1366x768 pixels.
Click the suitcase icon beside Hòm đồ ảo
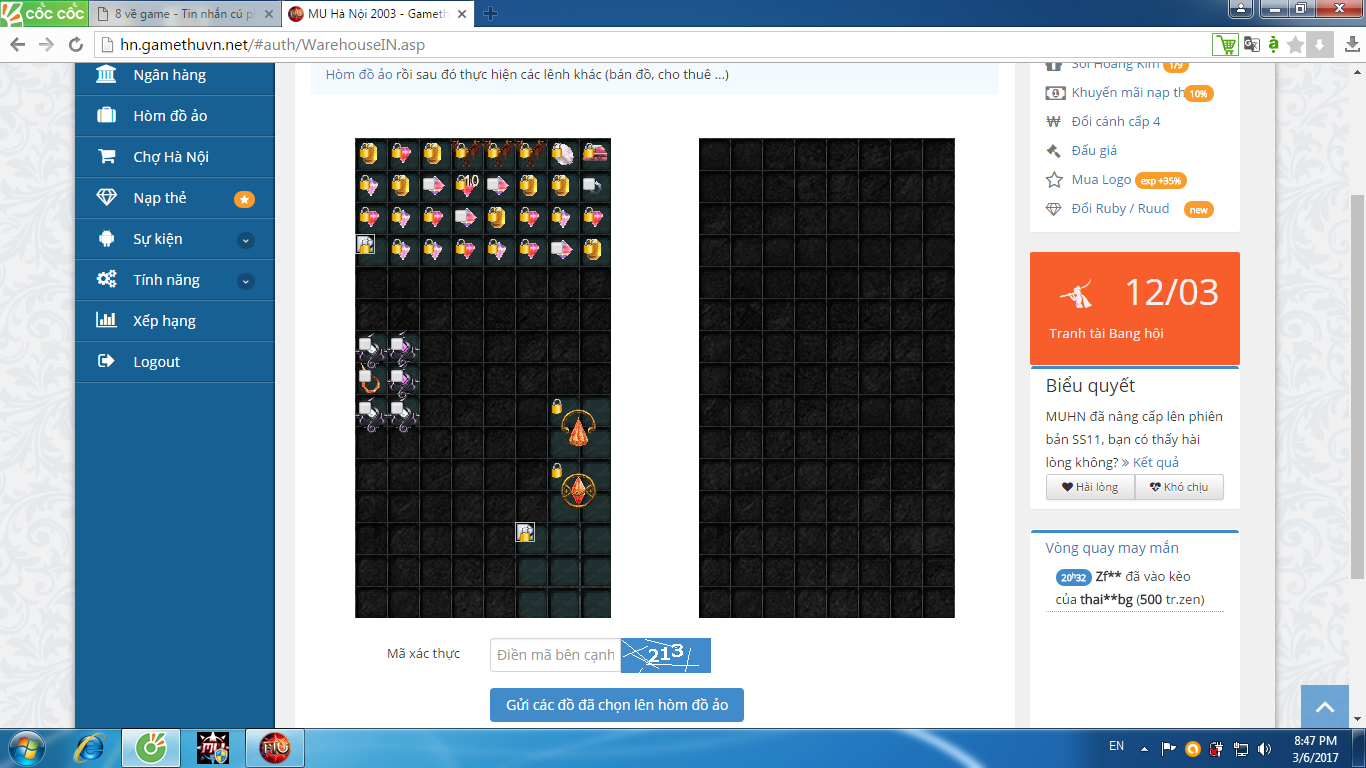[106, 116]
